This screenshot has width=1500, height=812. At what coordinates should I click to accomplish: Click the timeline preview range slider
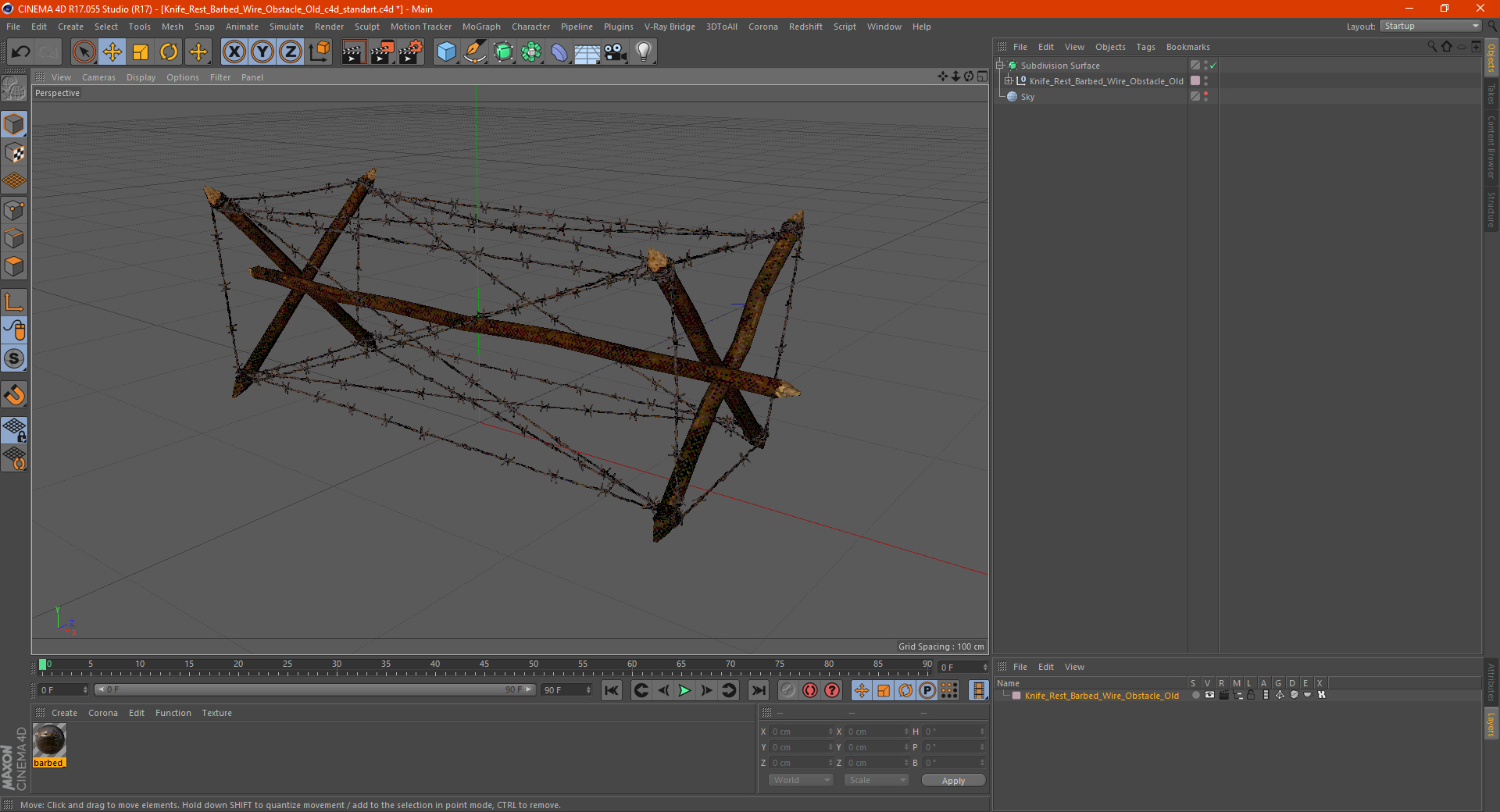[x=314, y=689]
